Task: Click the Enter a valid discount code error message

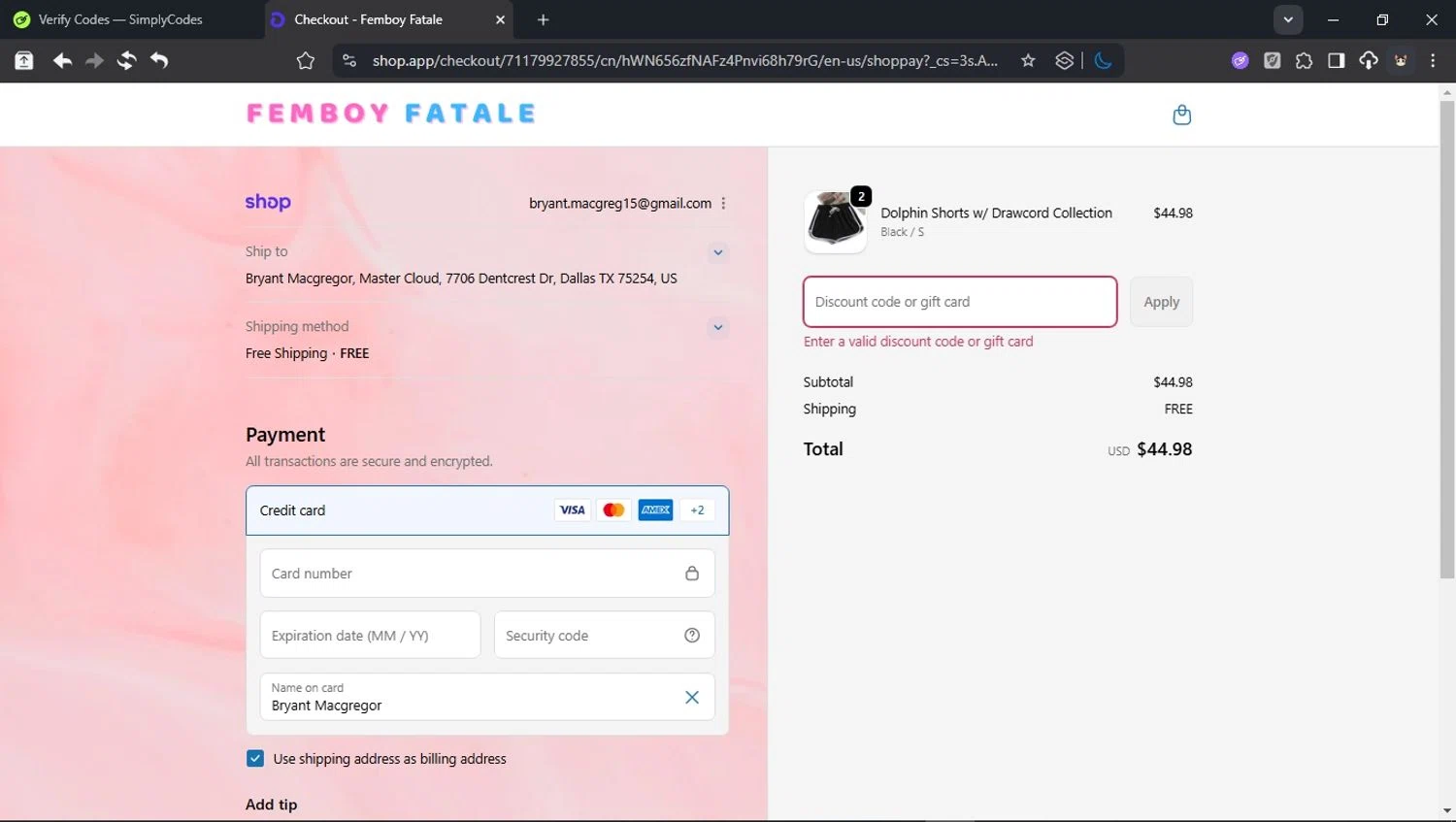Action: (x=918, y=342)
